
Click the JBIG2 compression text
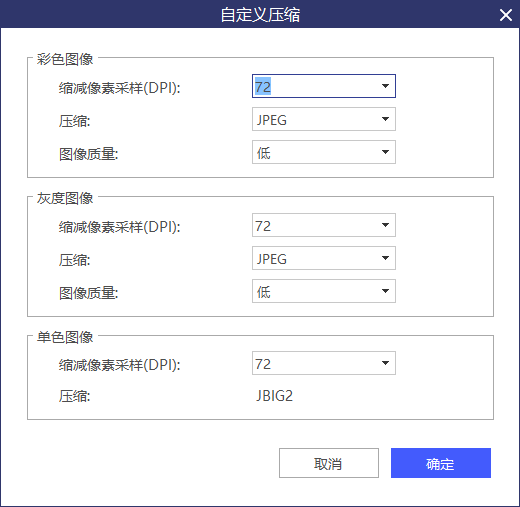pos(274,396)
